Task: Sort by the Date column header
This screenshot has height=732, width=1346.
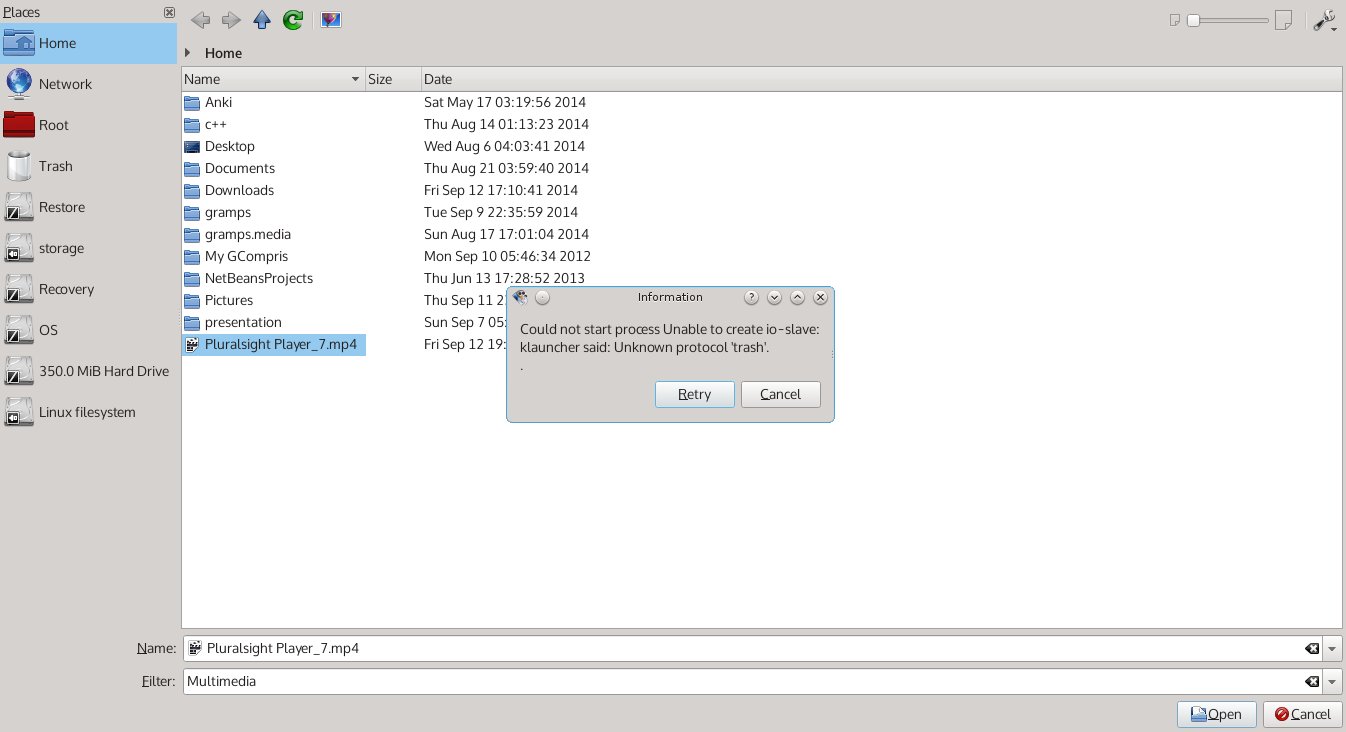Action: tap(880, 79)
